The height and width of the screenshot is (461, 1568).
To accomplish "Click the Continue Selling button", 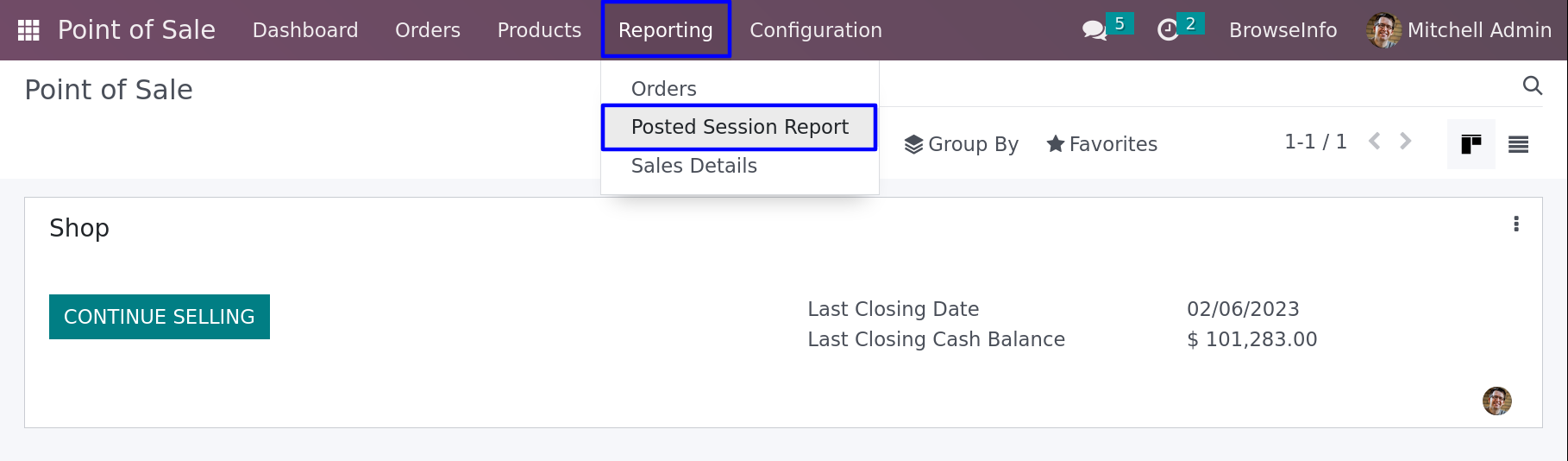I will click(160, 317).
